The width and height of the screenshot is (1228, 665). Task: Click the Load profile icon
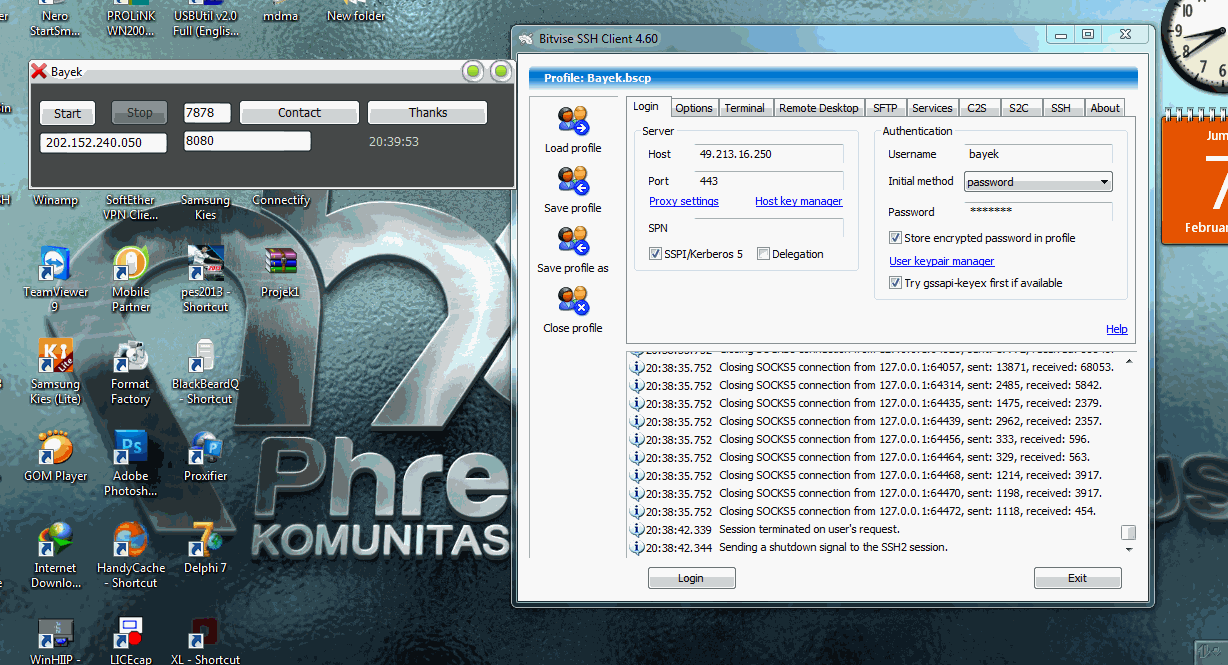click(x=573, y=120)
